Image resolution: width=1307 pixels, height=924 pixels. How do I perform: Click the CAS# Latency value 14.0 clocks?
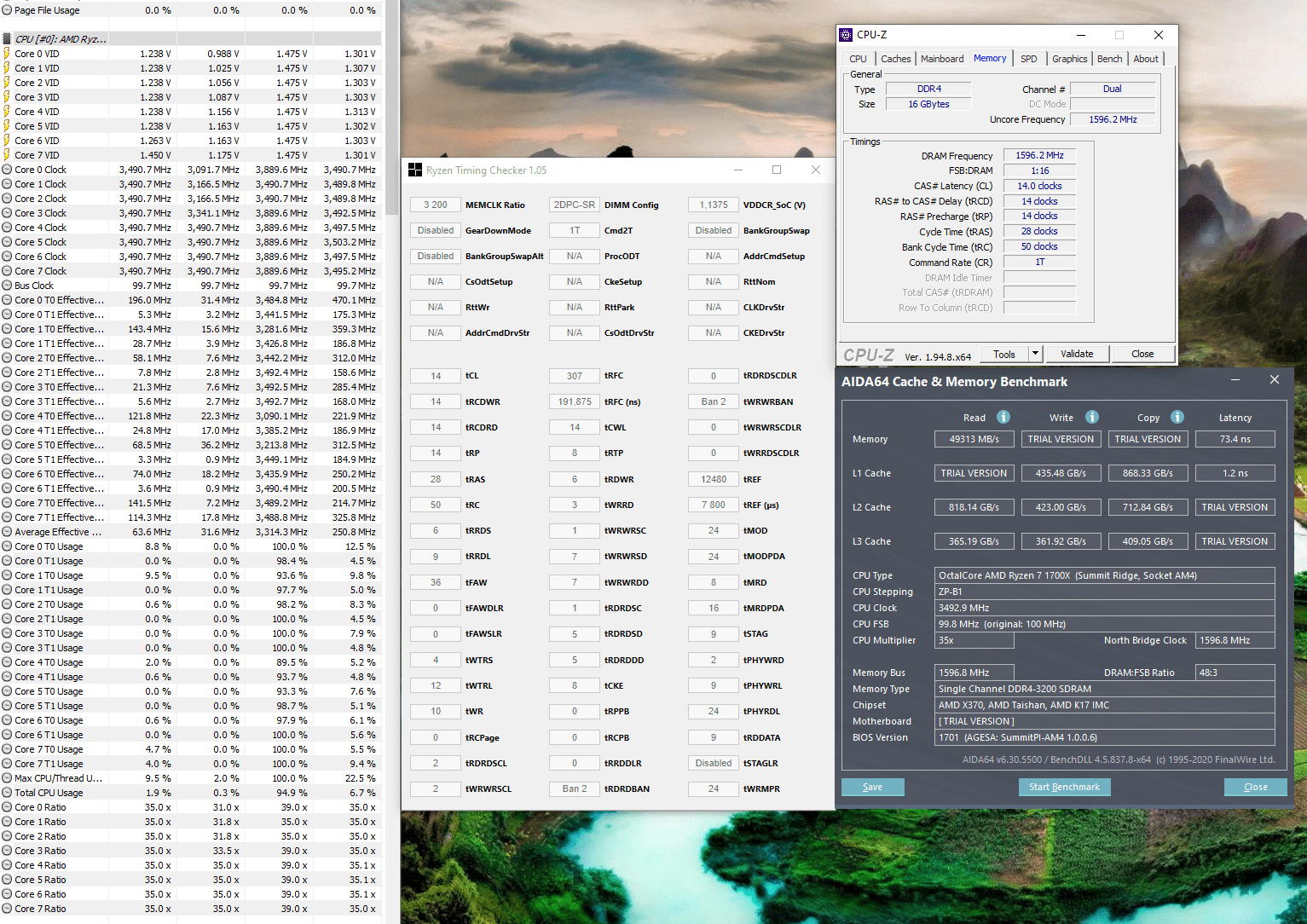(1039, 186)
